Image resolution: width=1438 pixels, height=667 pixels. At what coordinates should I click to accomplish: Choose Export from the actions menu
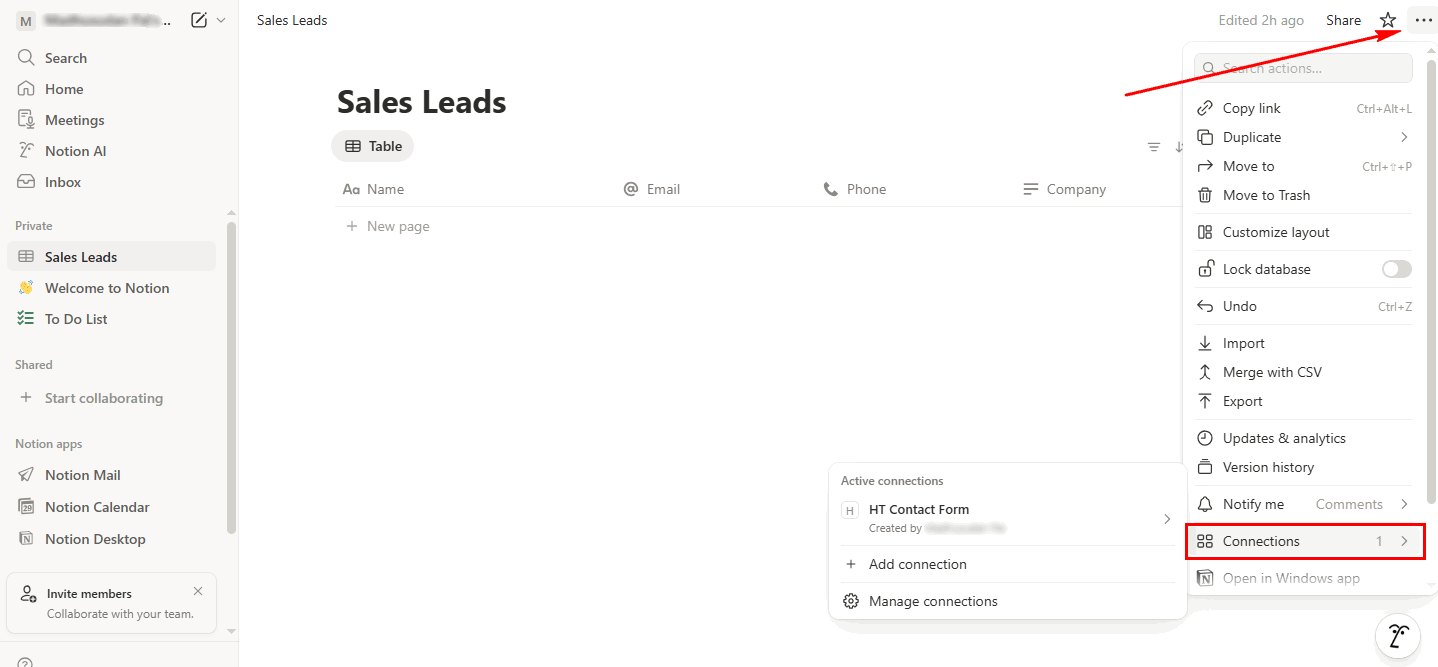[1241, 401]
